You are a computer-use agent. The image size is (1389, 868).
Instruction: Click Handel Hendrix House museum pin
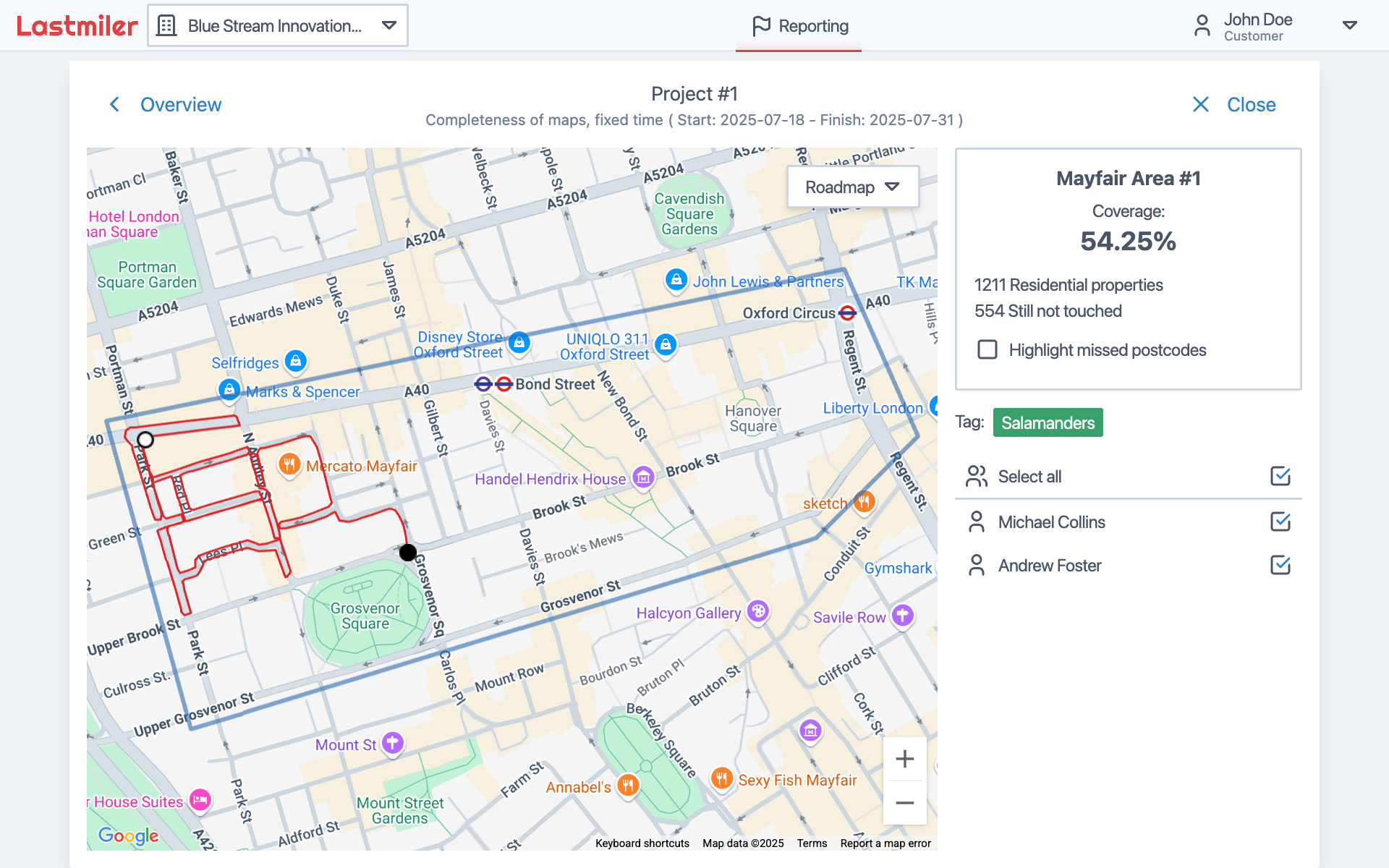click(x=643, y=477)
